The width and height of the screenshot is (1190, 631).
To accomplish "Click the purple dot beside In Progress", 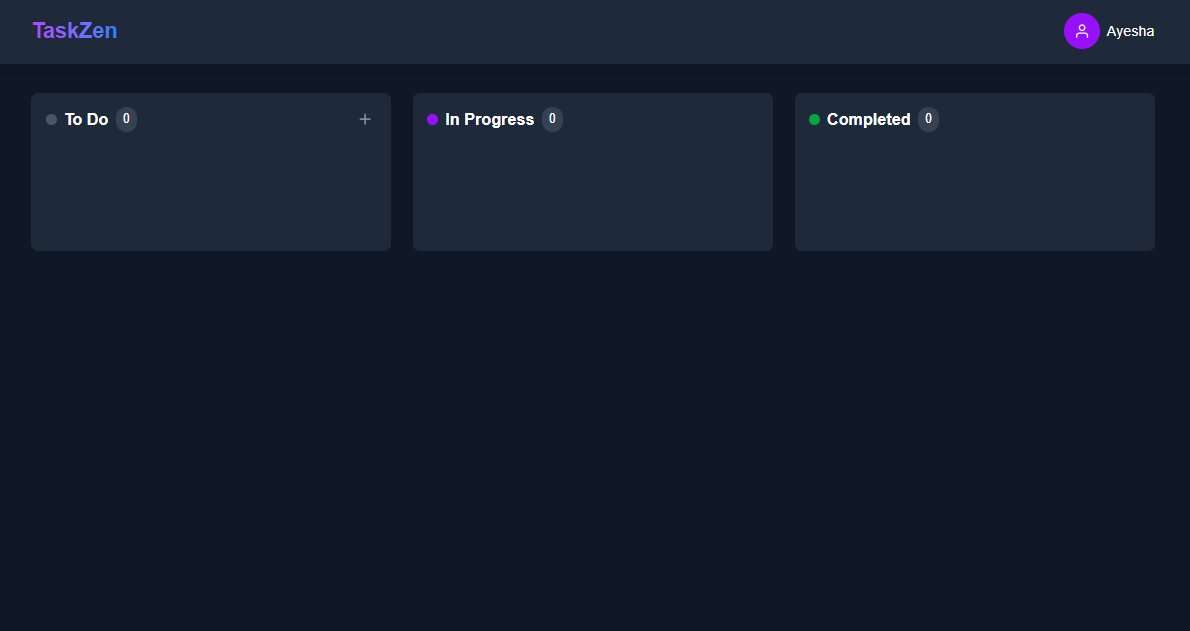I will (432, 119).
